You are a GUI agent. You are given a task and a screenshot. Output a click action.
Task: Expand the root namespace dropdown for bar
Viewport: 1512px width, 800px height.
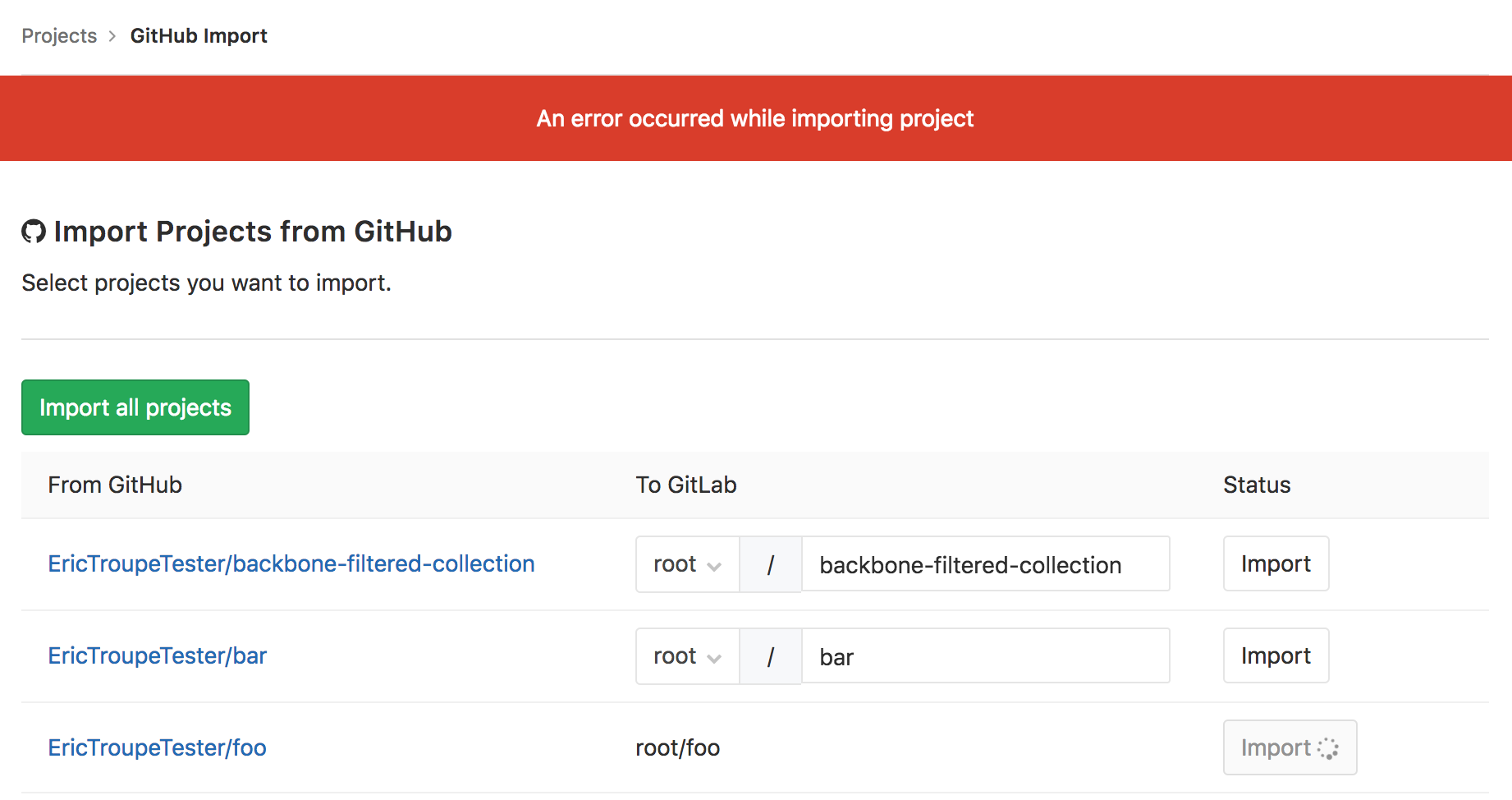(687, 656)
